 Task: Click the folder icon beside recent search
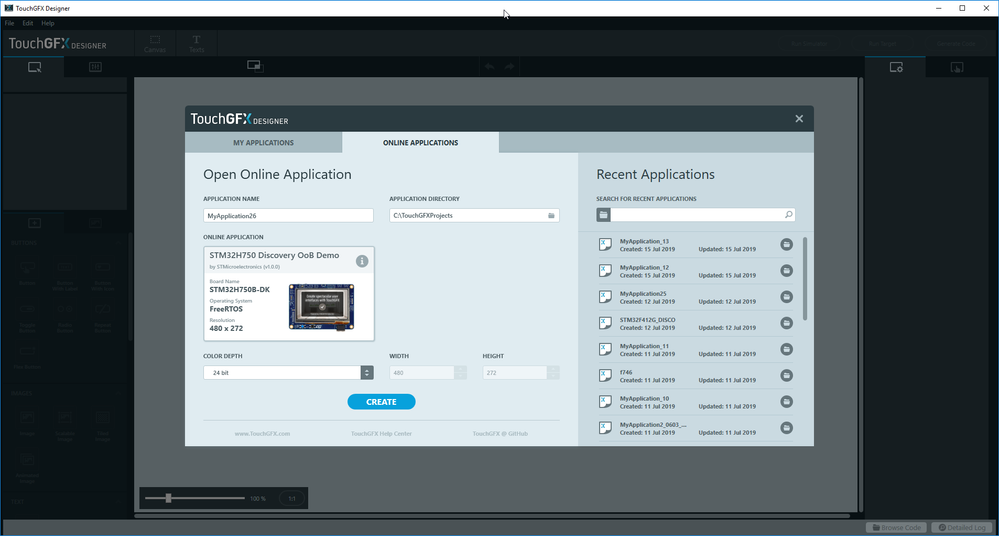(603, 215)
